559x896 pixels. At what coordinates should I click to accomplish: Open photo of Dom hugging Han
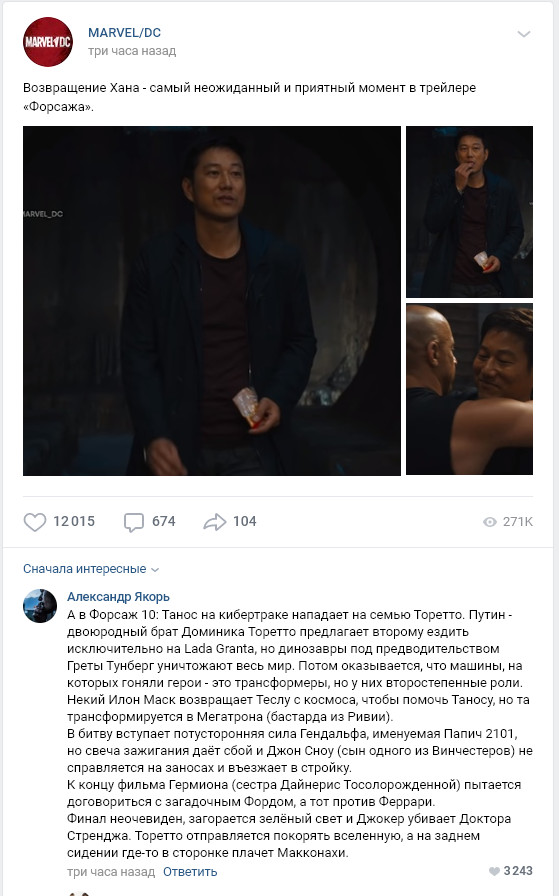[469, 389]
